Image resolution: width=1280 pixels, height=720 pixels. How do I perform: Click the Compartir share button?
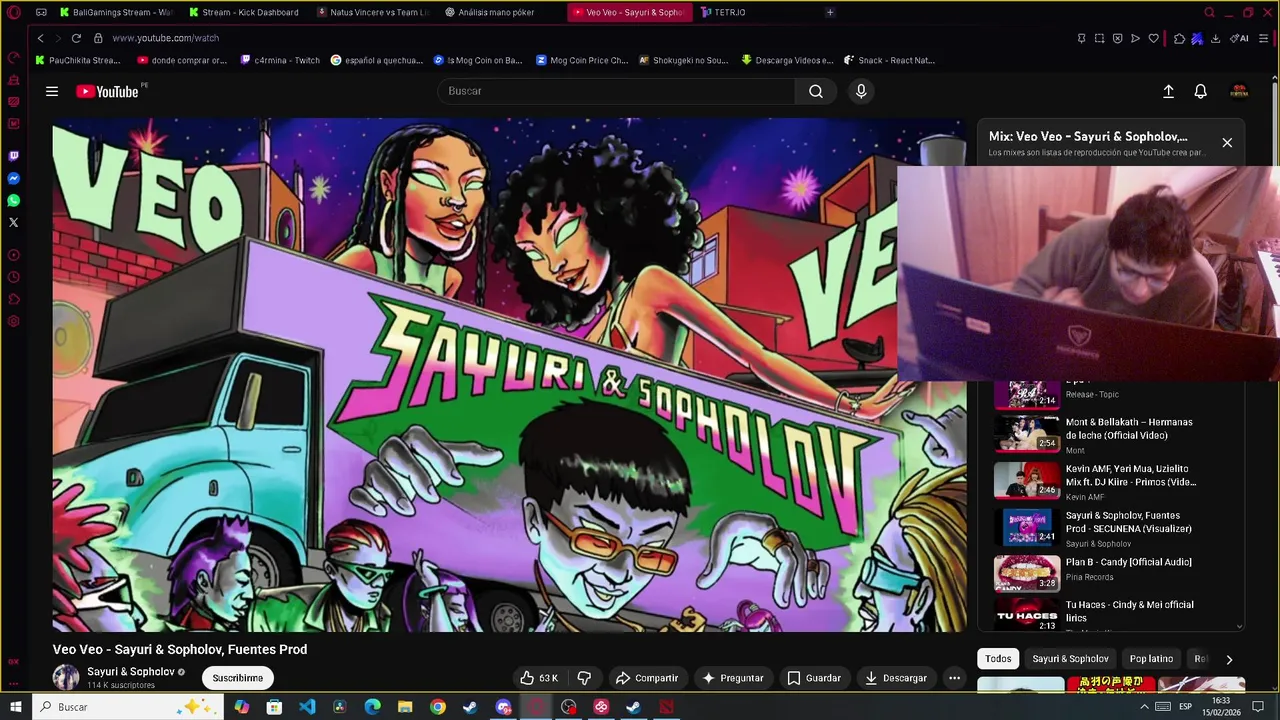(647, 678)
